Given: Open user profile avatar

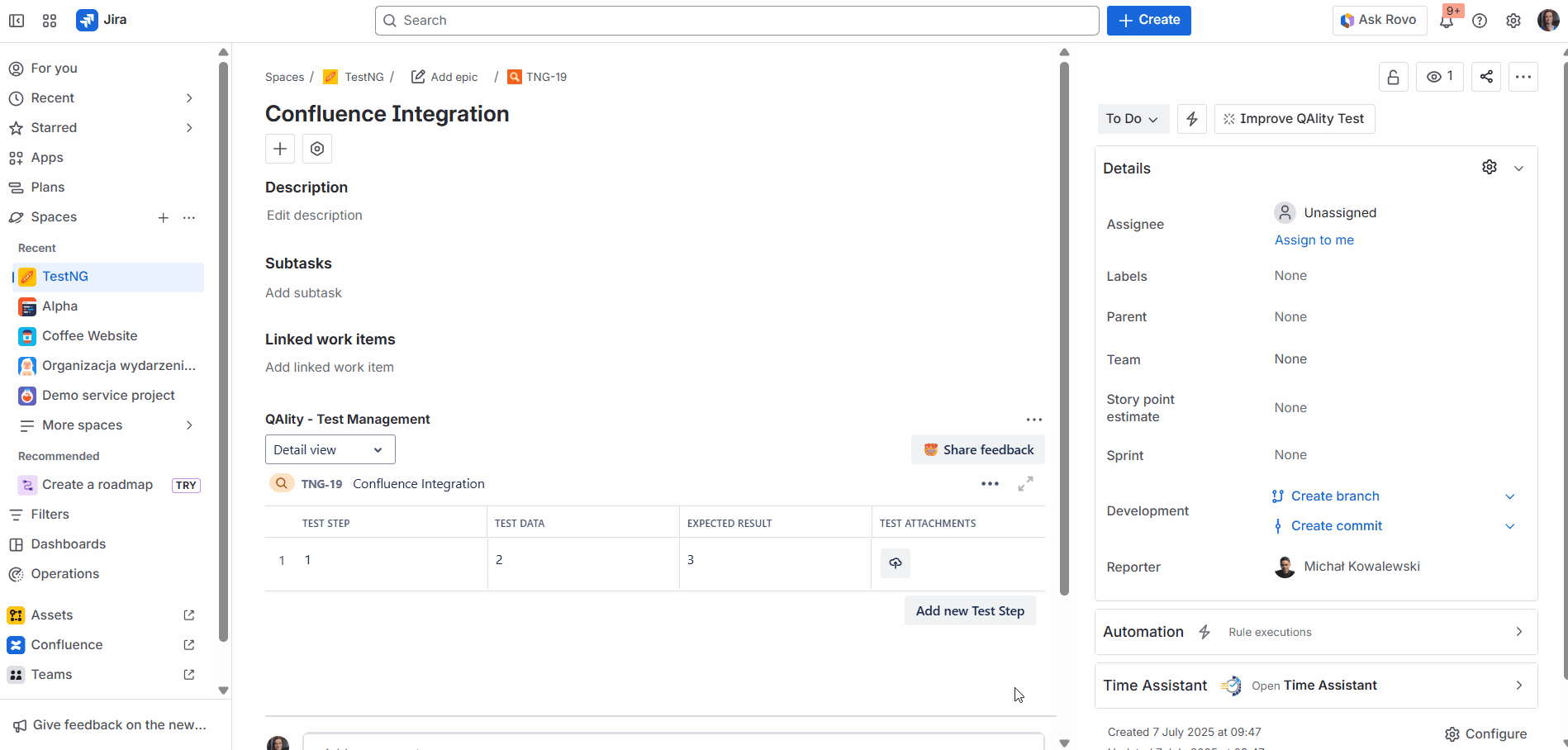Looking at the screenshot, I should [1548, 21].
